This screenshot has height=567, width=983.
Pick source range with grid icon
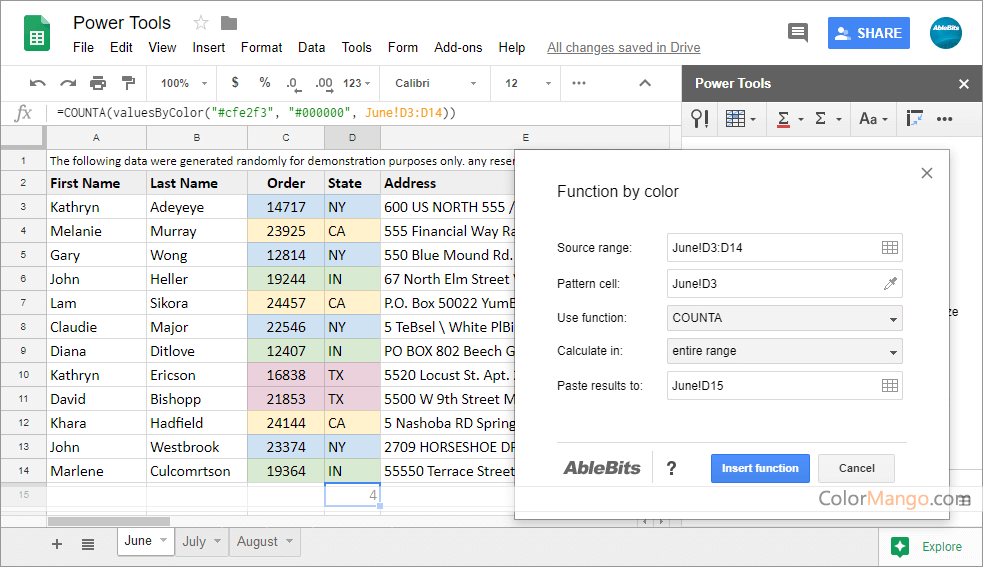[890, 248]
